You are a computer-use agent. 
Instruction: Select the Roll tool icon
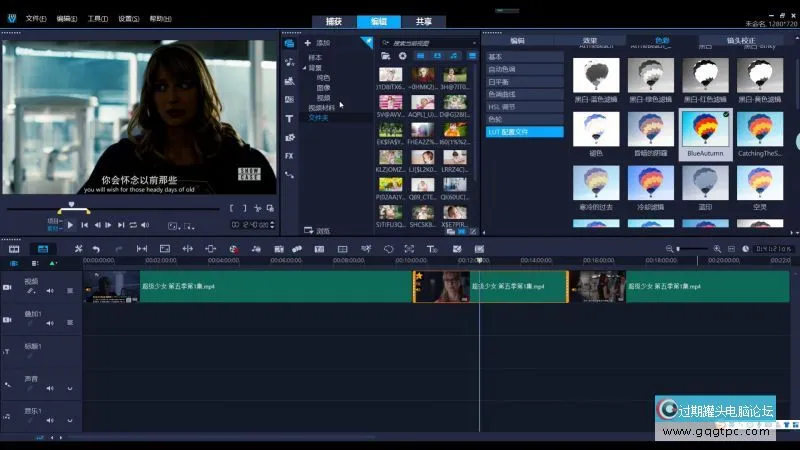[x=188, y=249]
